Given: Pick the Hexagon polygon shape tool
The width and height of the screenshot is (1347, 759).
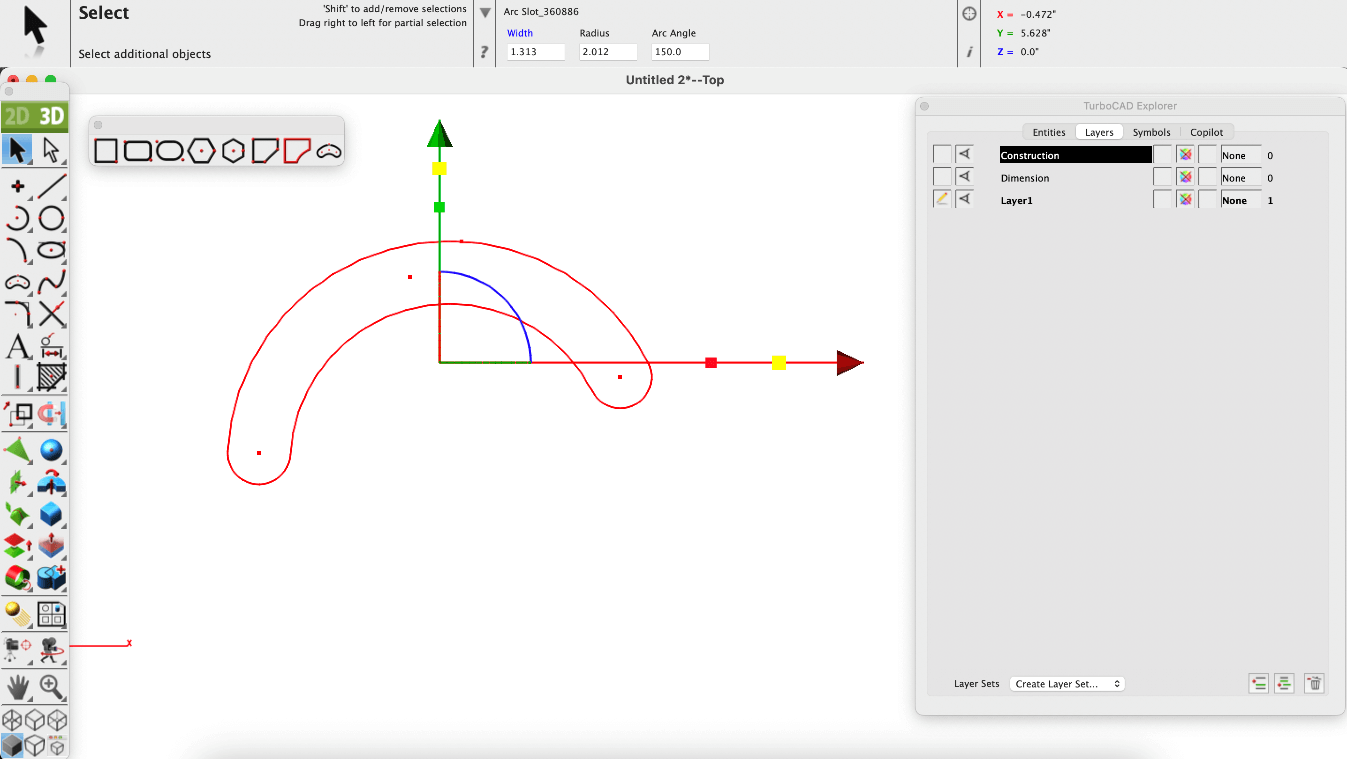Looking at the screenshot, I should click(x=201, y=151).
